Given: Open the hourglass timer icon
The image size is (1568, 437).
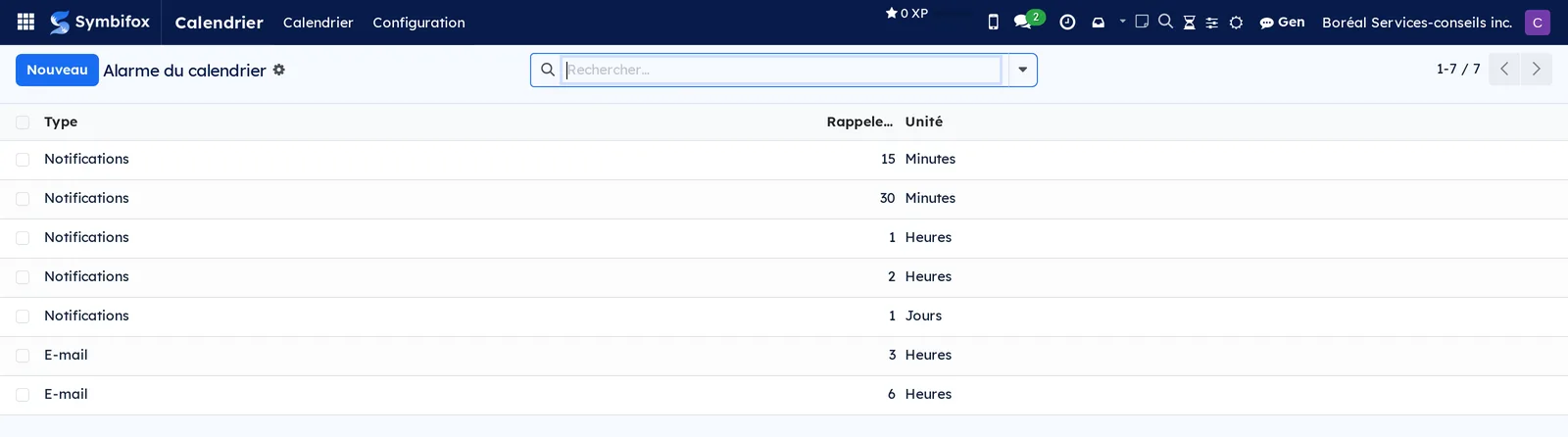Looking at the screenshot, I should [x=1189, y=23].
